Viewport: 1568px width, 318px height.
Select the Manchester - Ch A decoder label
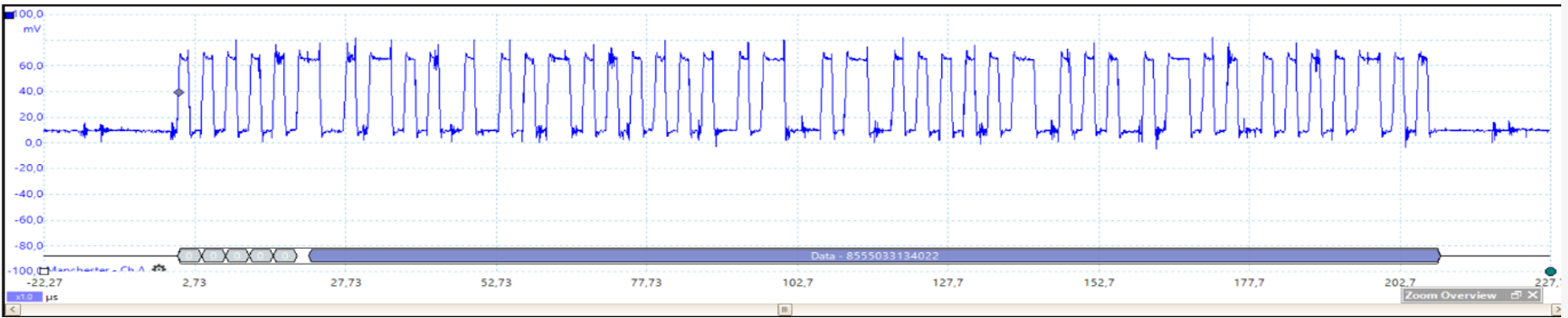tap(96, 270)
